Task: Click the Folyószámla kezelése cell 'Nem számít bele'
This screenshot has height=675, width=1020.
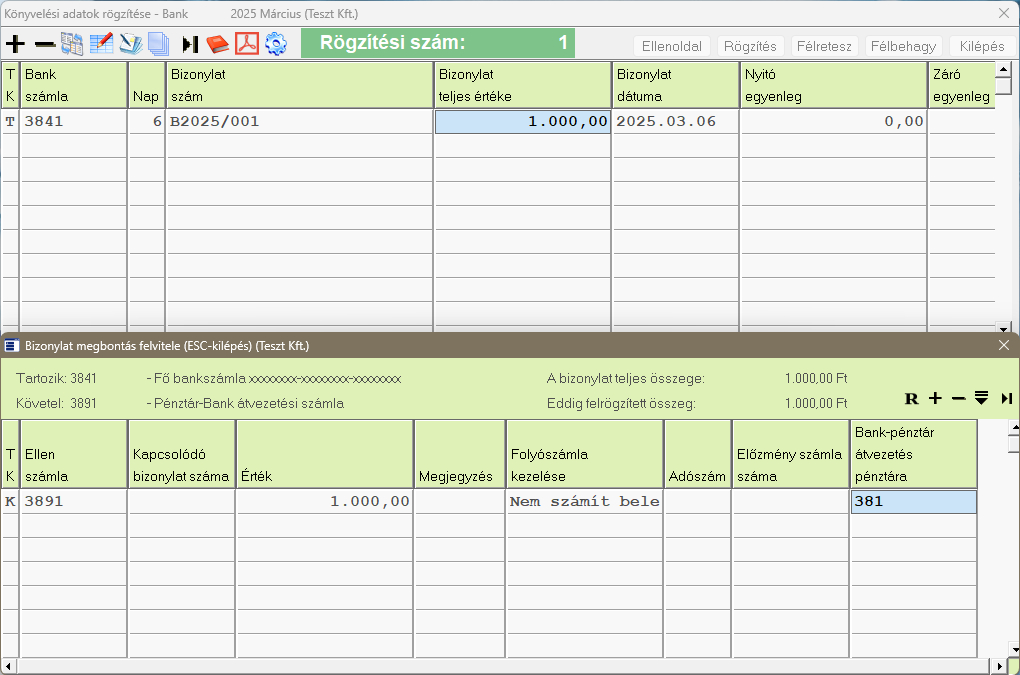Action: click(x=584, y=502)
